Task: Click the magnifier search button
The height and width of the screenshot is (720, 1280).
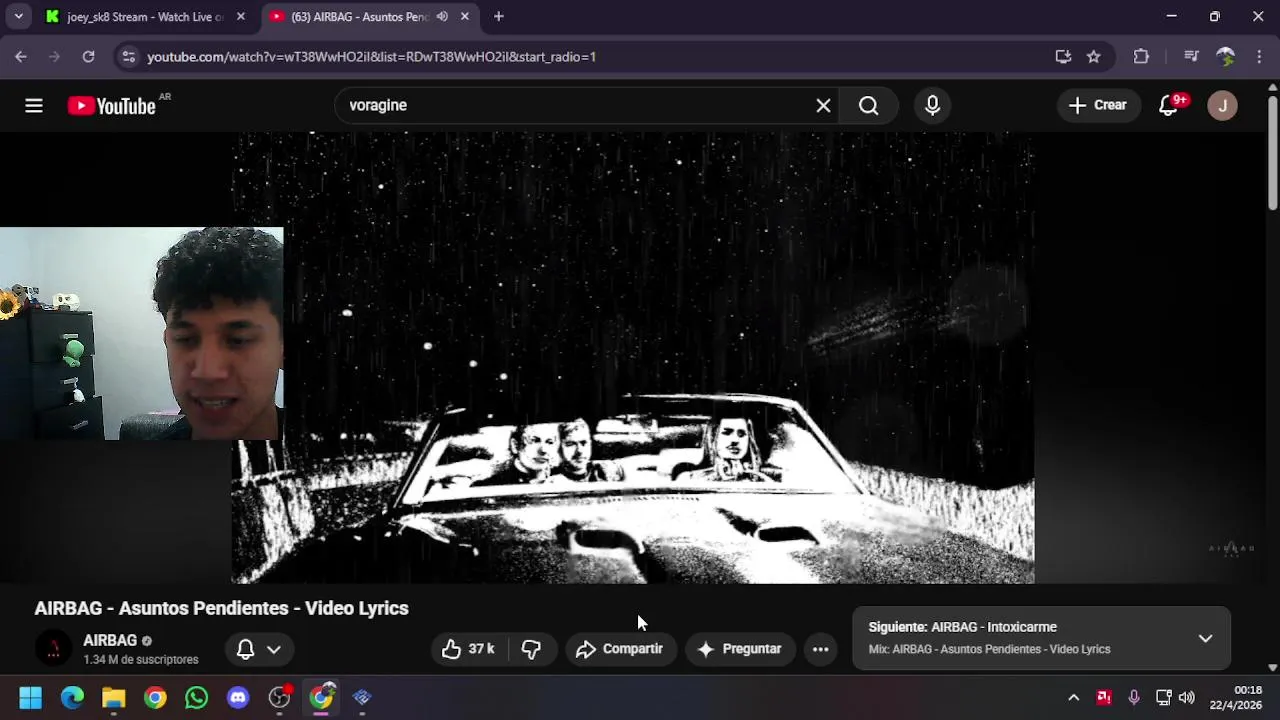Action: click(x=869, y=105)
